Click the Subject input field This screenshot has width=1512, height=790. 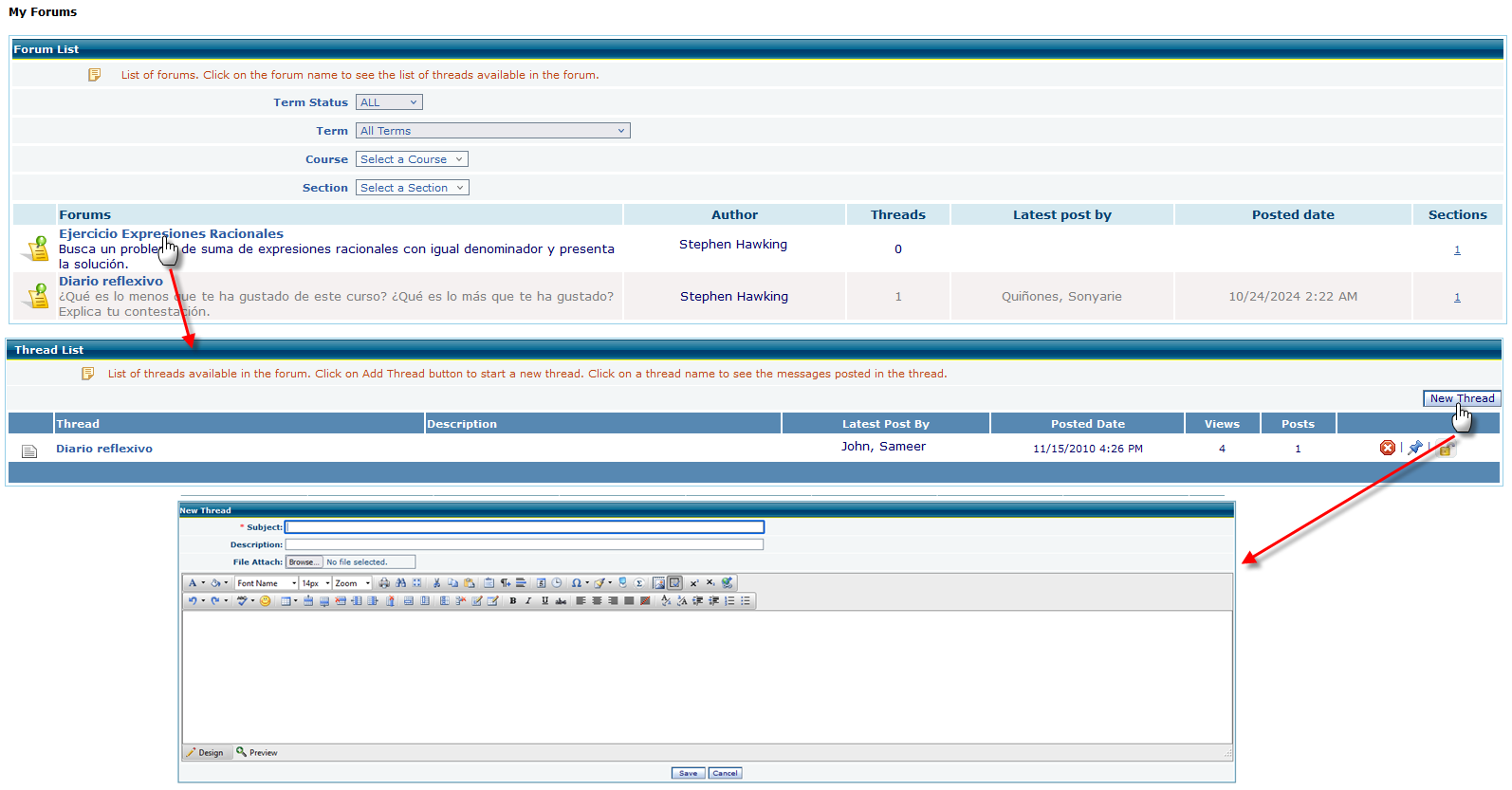tap(525, 527)
